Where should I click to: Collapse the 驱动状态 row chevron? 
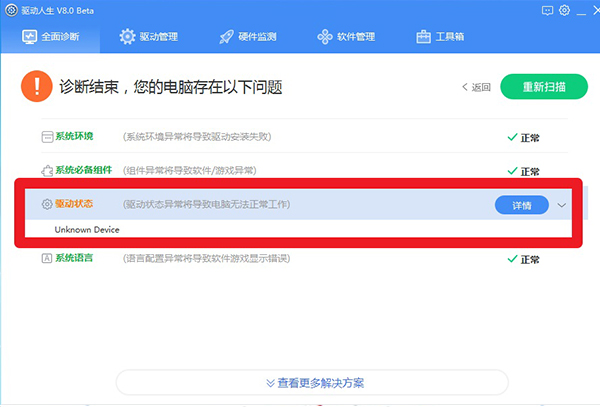tap(561, 205)
